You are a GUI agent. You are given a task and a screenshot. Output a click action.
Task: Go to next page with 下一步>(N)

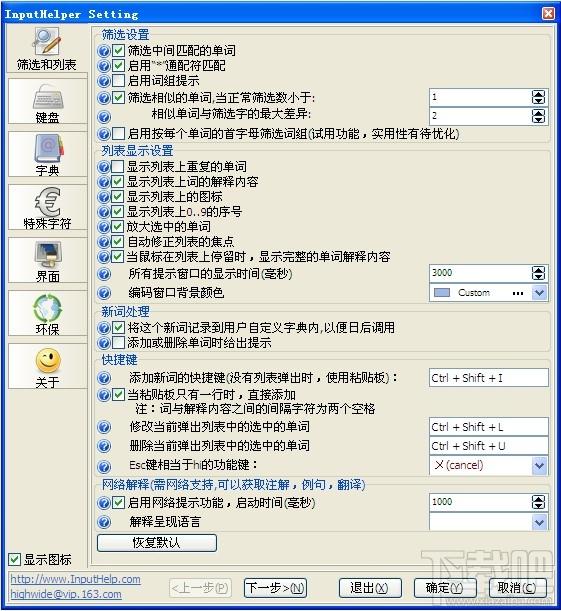click(275, 588)
